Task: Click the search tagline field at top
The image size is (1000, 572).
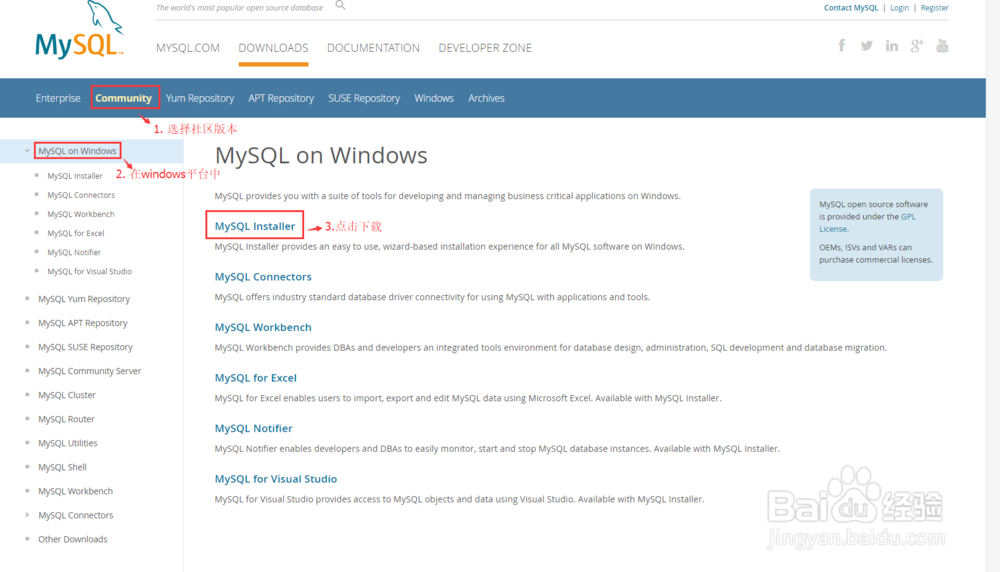Action: (240, 8)
